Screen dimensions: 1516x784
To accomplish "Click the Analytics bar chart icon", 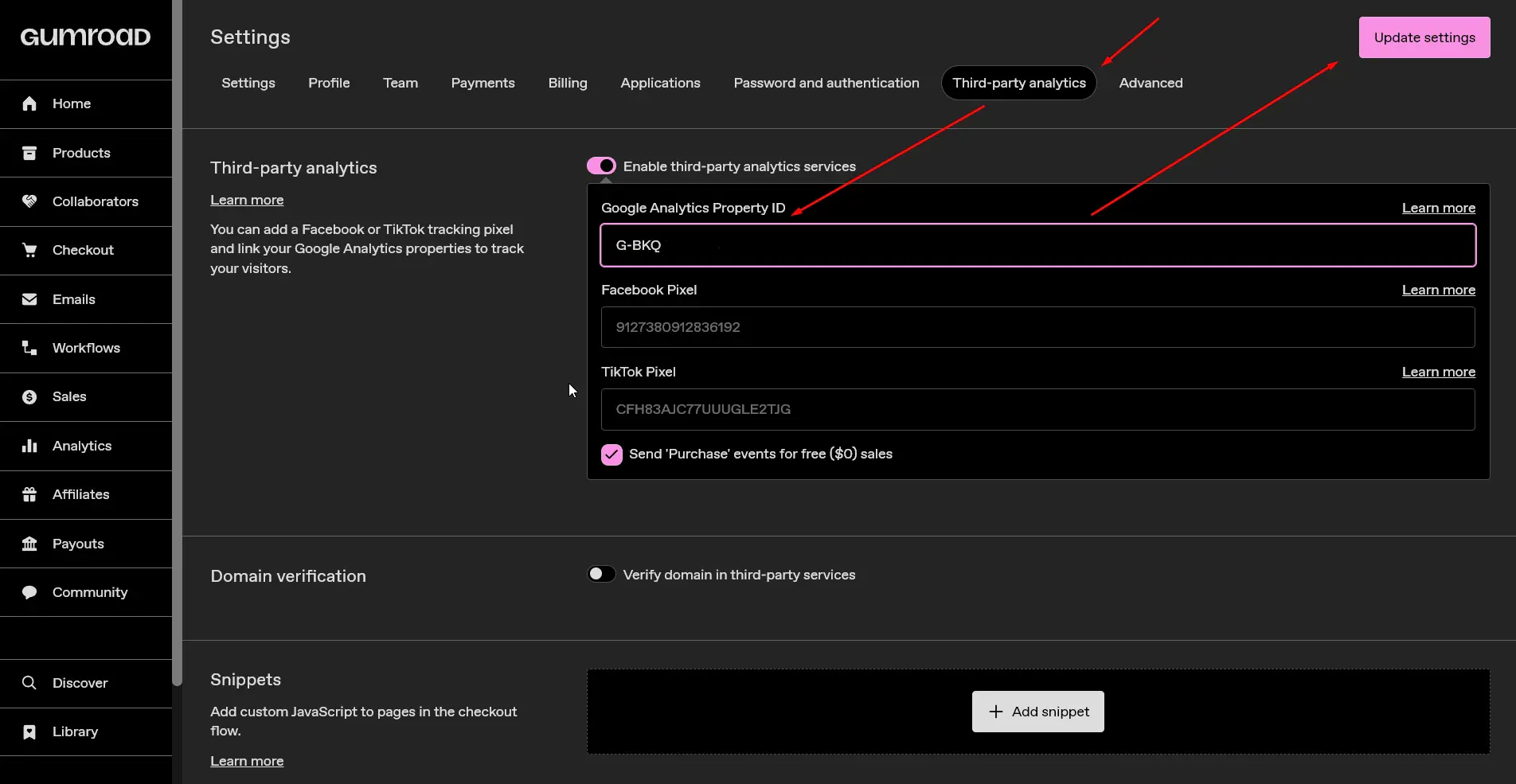I will pyautogui.click(x=29, y=446).
